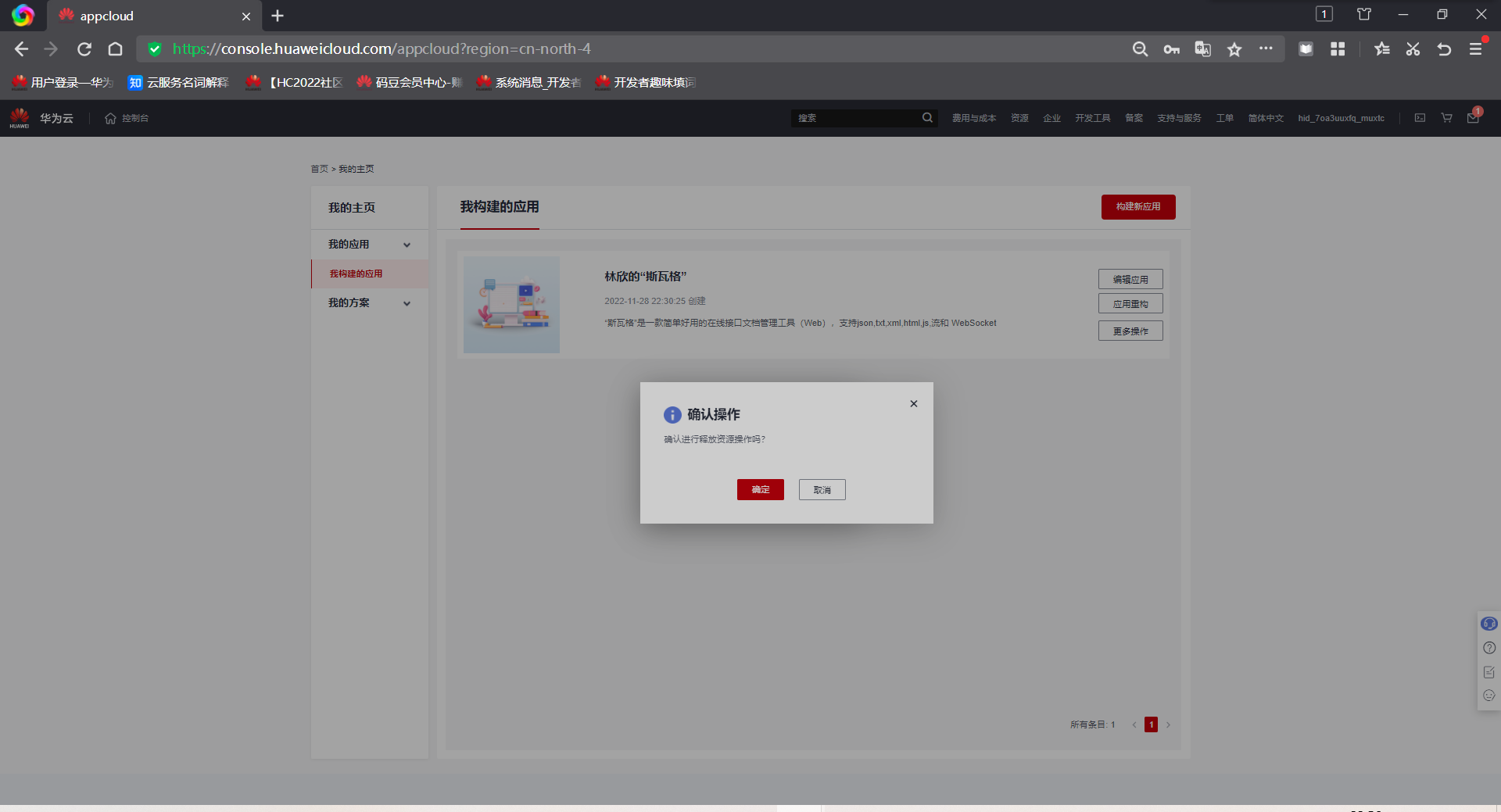
Task: Open the address bar zoom magnifier
Action: [x=1141, y=49]
